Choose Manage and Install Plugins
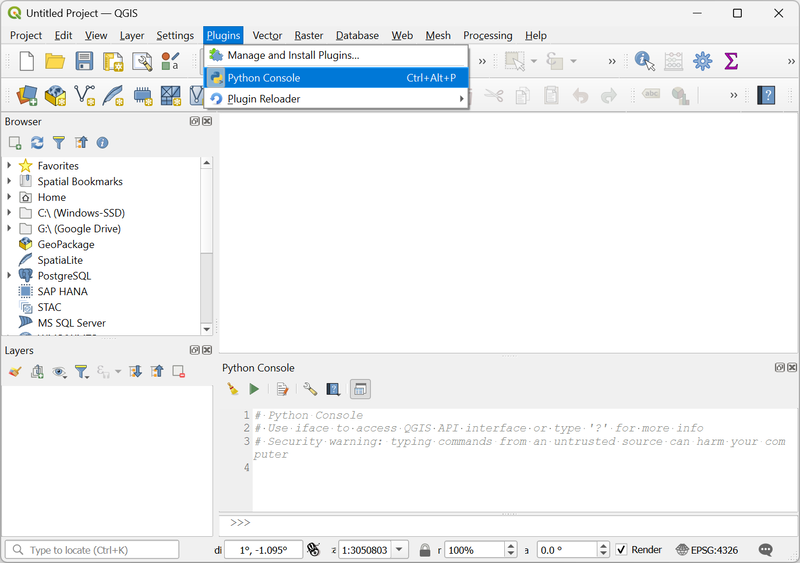 [336, 55]
